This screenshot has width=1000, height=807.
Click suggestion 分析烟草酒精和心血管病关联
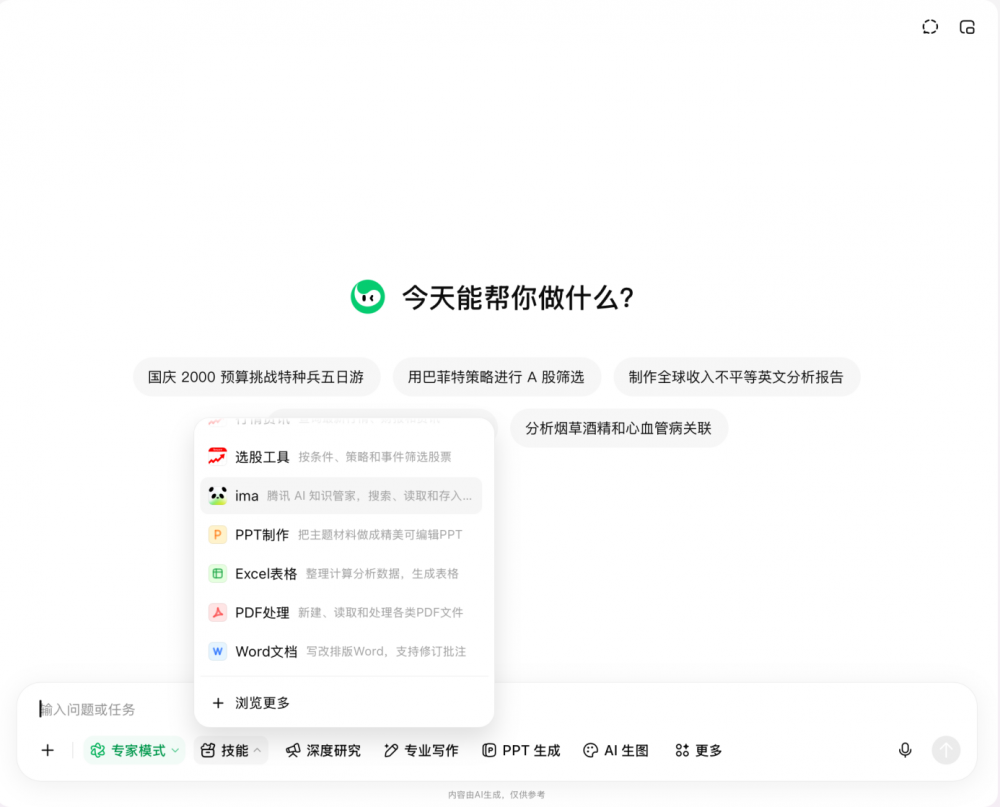[619, 428]
